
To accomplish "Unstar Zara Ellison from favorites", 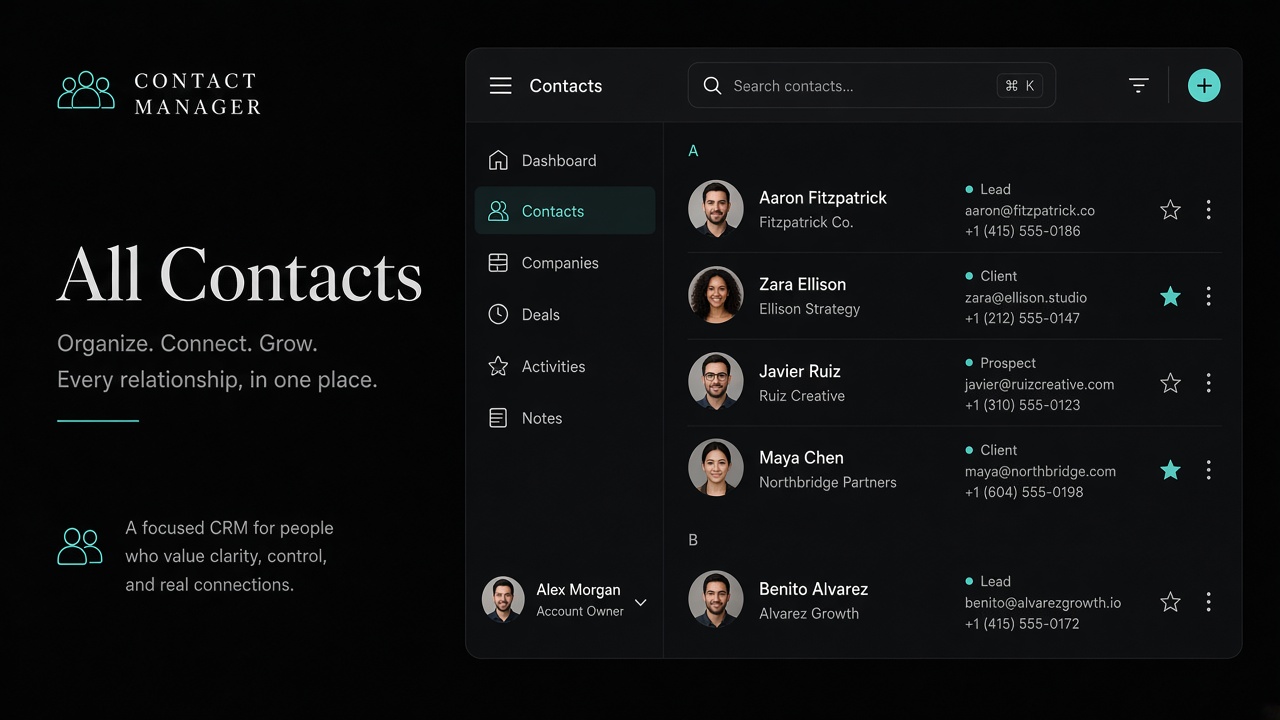I will [1170, 296].
